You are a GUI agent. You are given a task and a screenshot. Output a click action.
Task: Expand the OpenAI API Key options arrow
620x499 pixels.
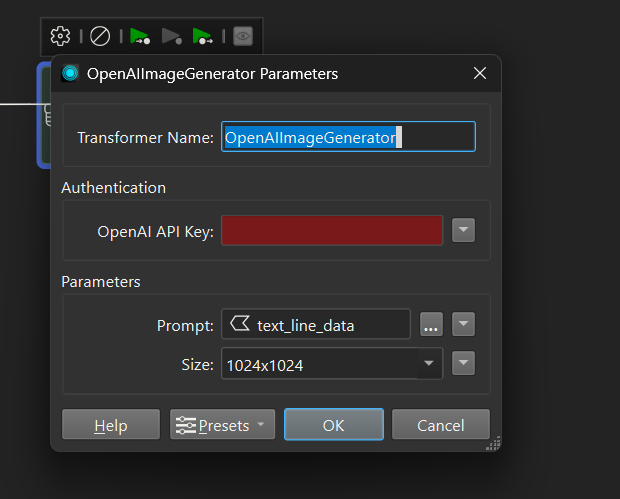(462, 231)
